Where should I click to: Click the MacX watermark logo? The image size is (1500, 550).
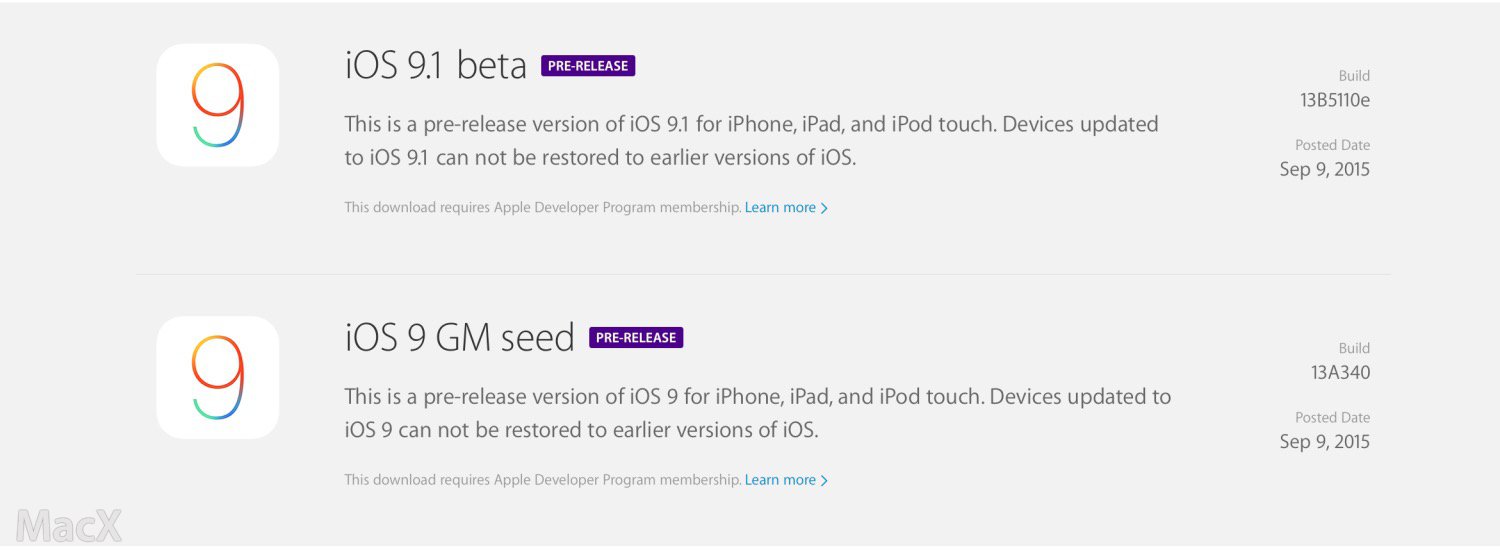[69, 525]
